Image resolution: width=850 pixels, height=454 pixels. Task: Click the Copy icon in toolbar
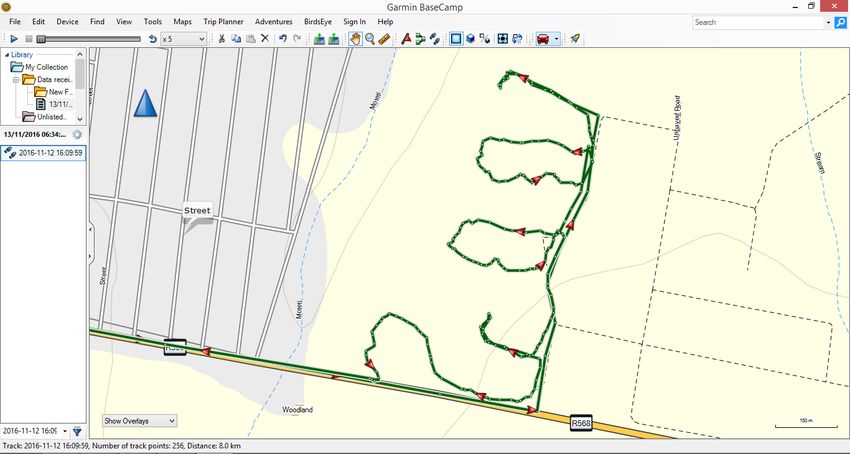coord(236,39)
